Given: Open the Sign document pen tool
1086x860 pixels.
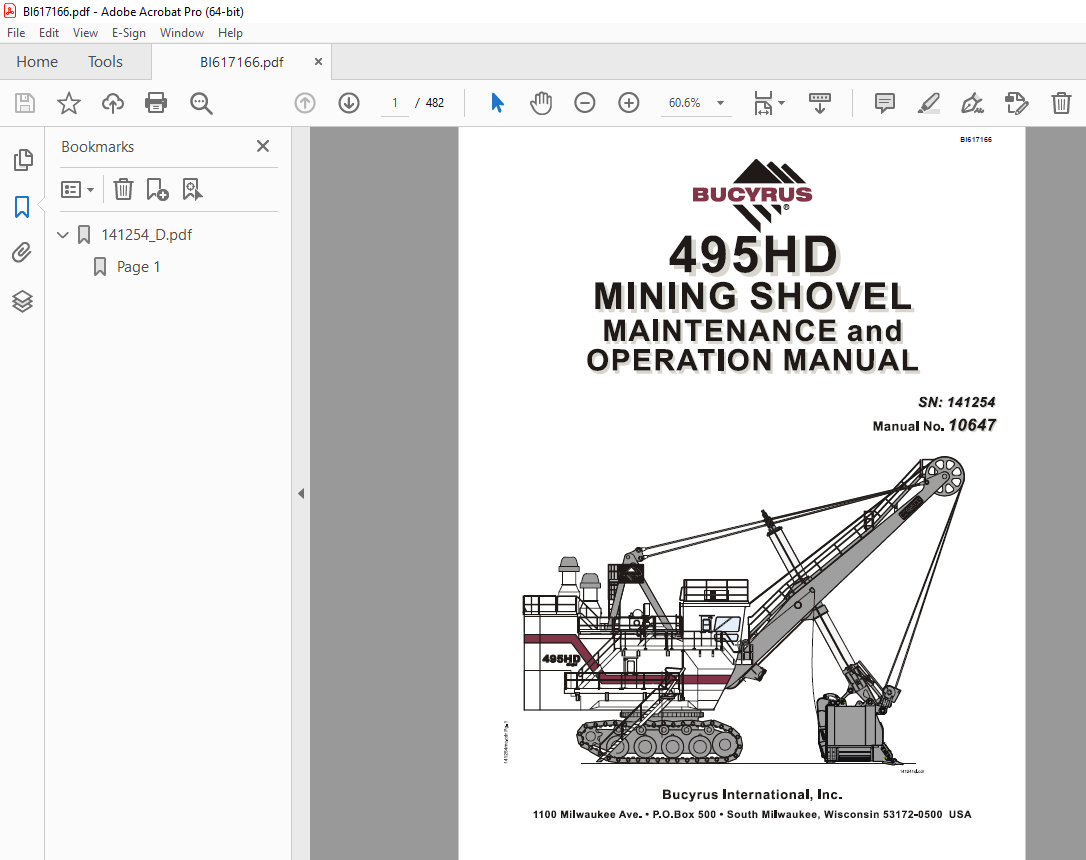Looking at the screenshot, I should (x=972, y=103).
